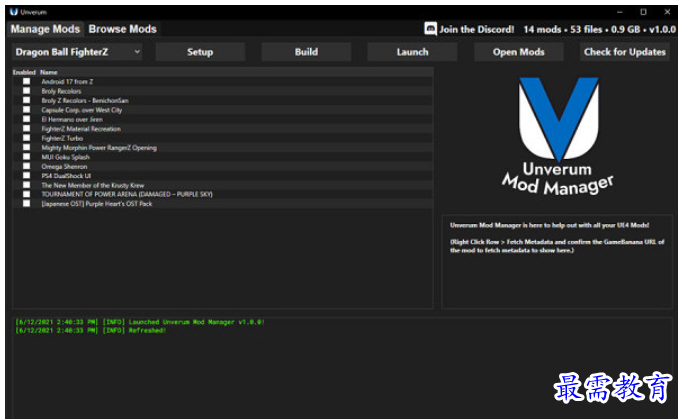Click the Unverum Mod Manager logo image

pos(558,136)
